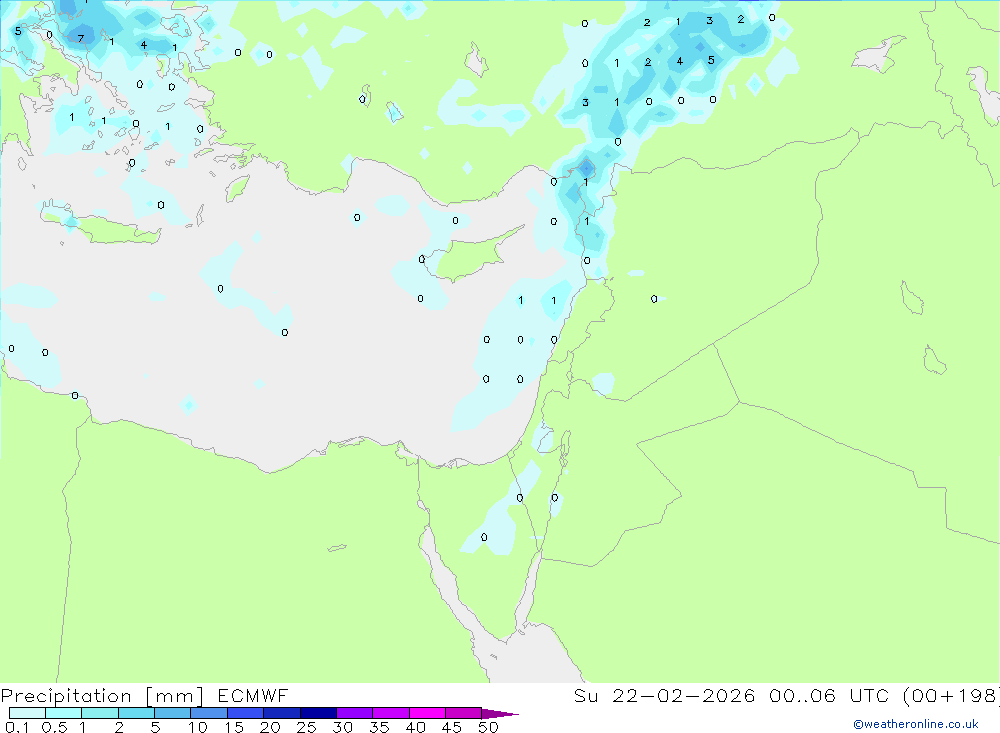
Task: Click the above-50 mm legend arrow tip
Action: pyautogui.click(x=500, y=714)
